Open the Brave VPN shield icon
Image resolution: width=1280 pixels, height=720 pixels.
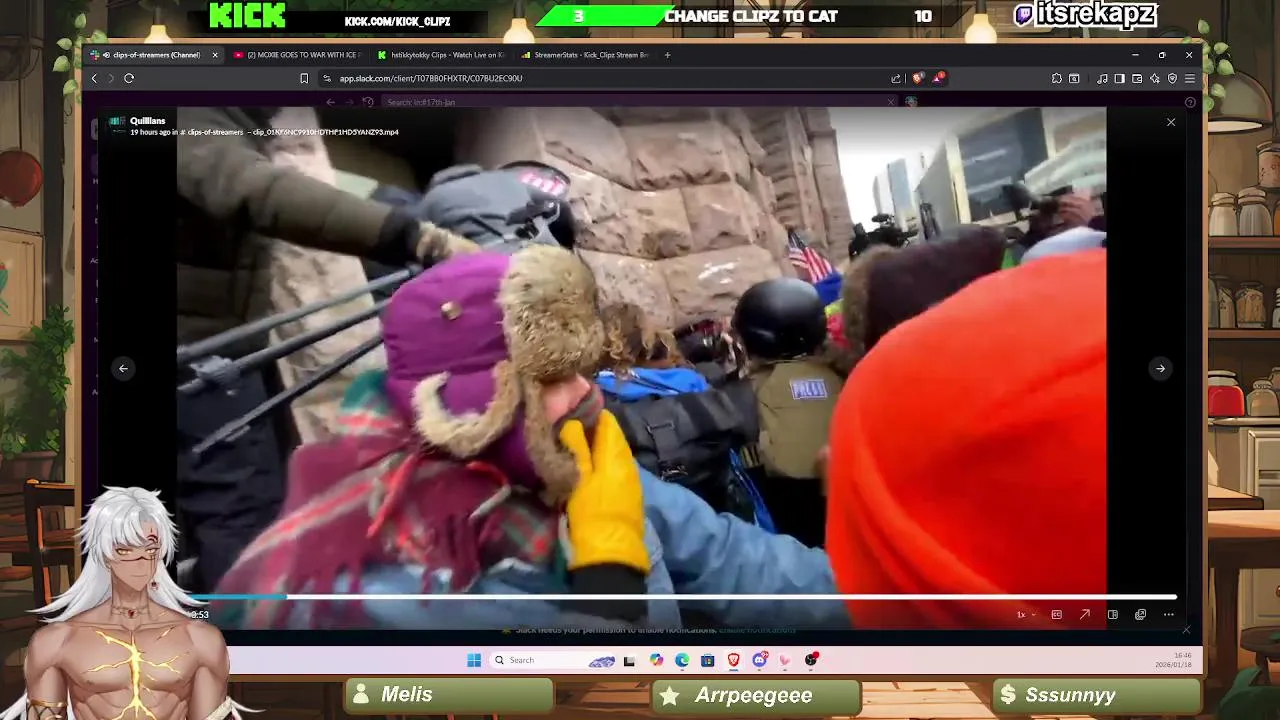1172,78
